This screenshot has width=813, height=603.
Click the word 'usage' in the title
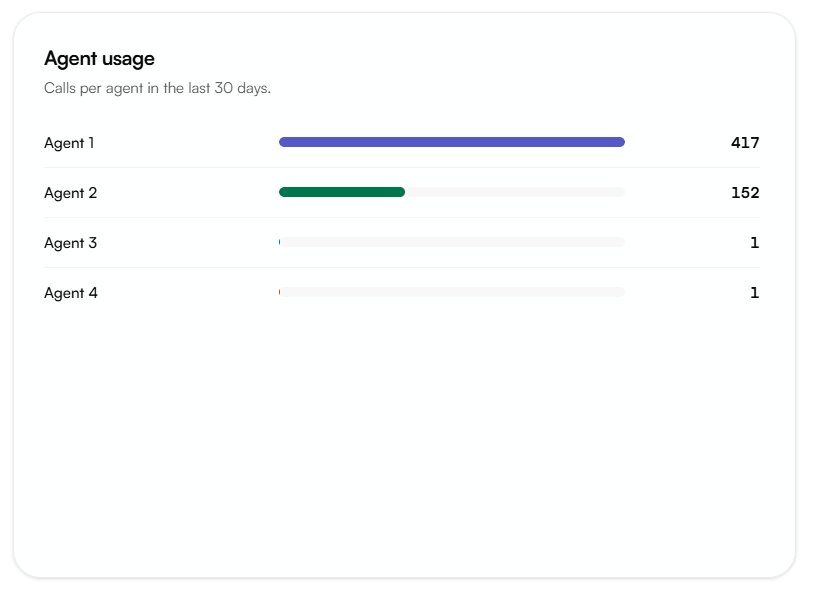(x=128, y=59)
